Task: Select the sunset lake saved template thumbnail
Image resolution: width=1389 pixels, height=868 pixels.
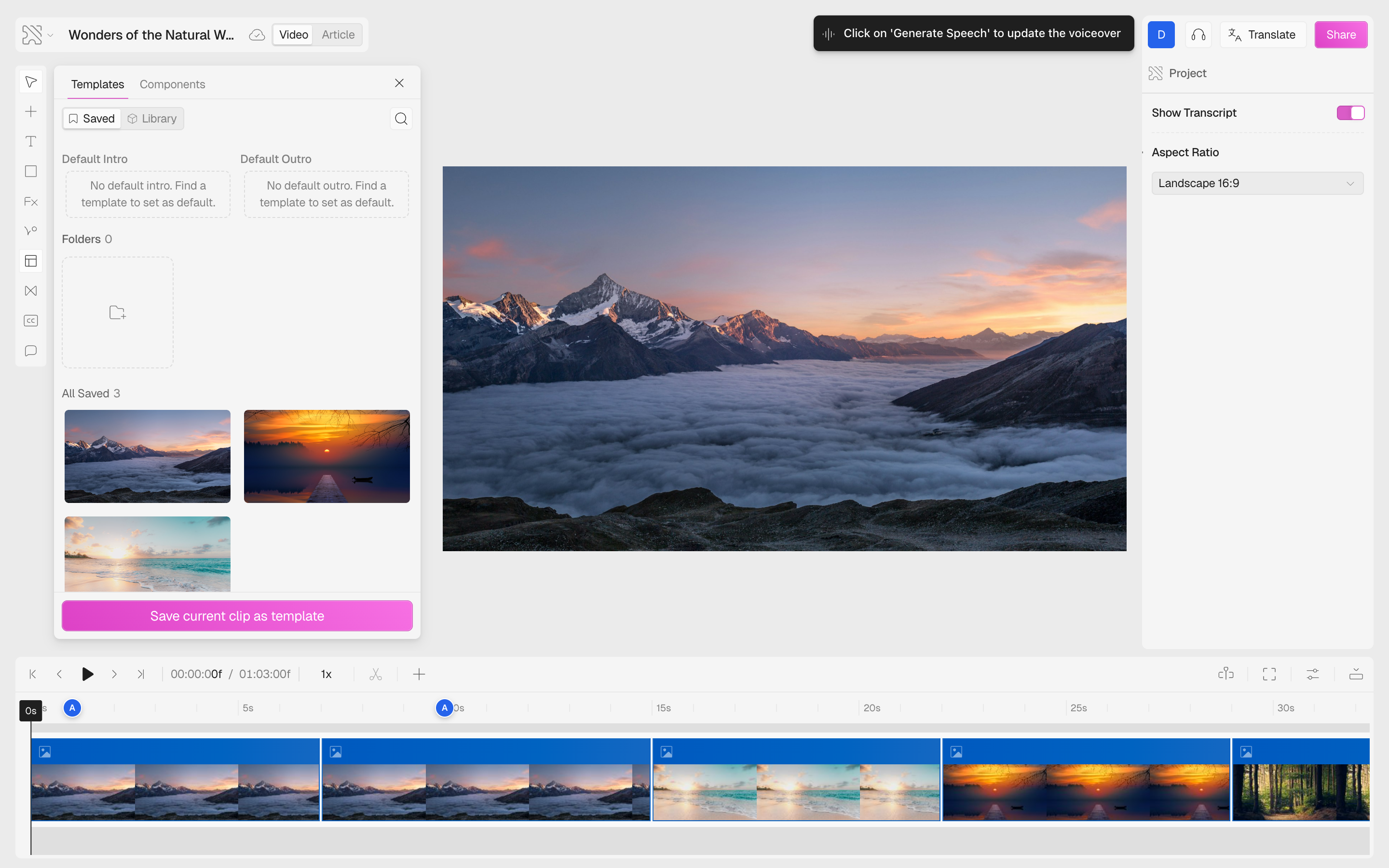Action: (x=327, y=456)
